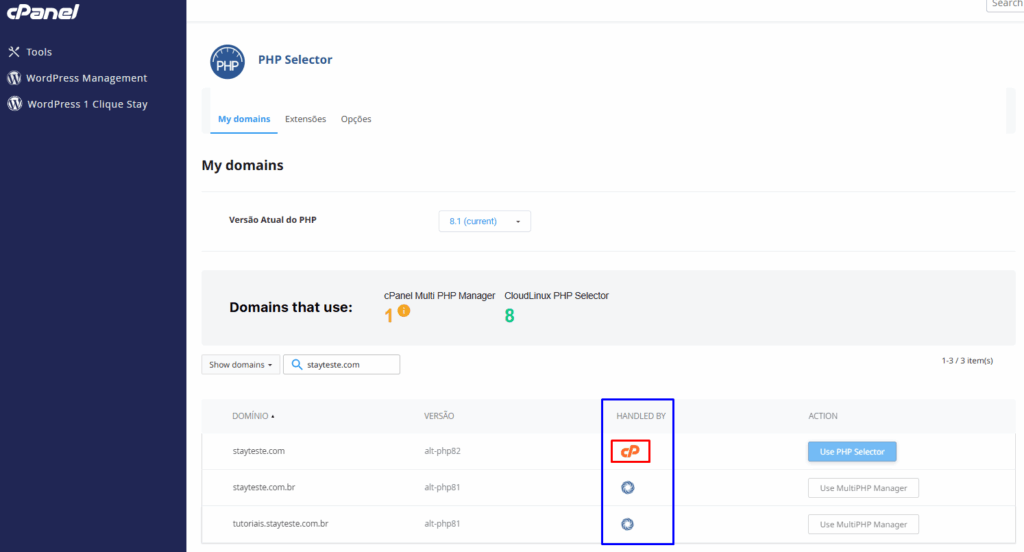Click the stayteste.com domain filter field
The image size is (1024, 552).
point(350,365)
